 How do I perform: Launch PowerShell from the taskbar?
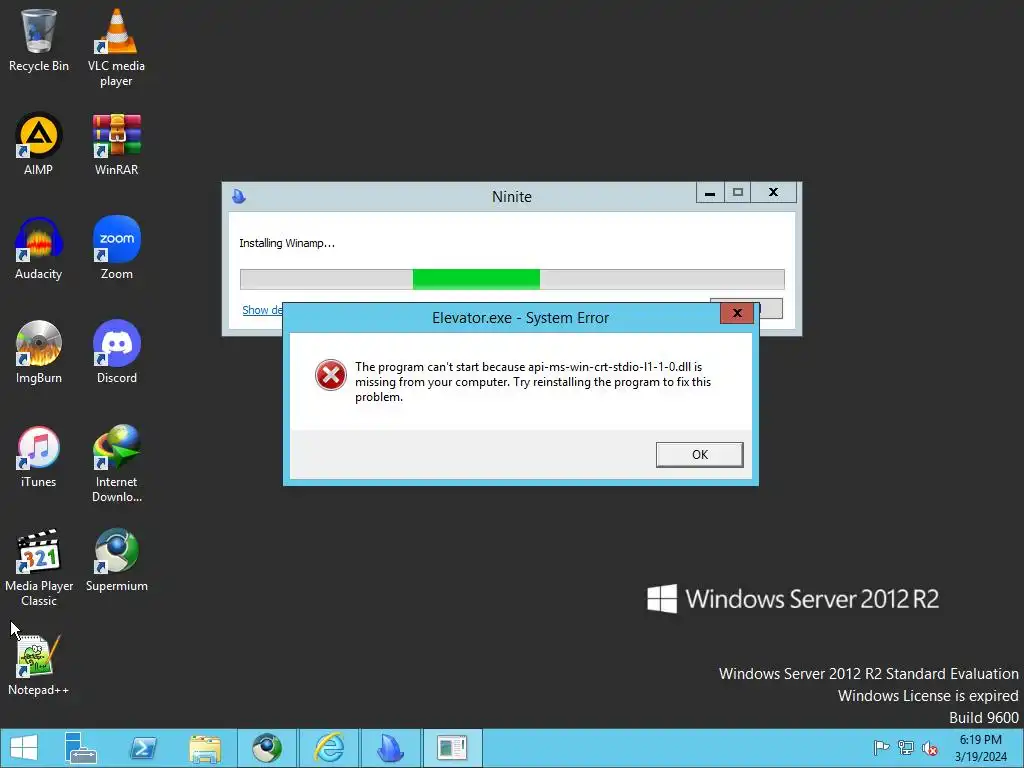coord(143,748)
